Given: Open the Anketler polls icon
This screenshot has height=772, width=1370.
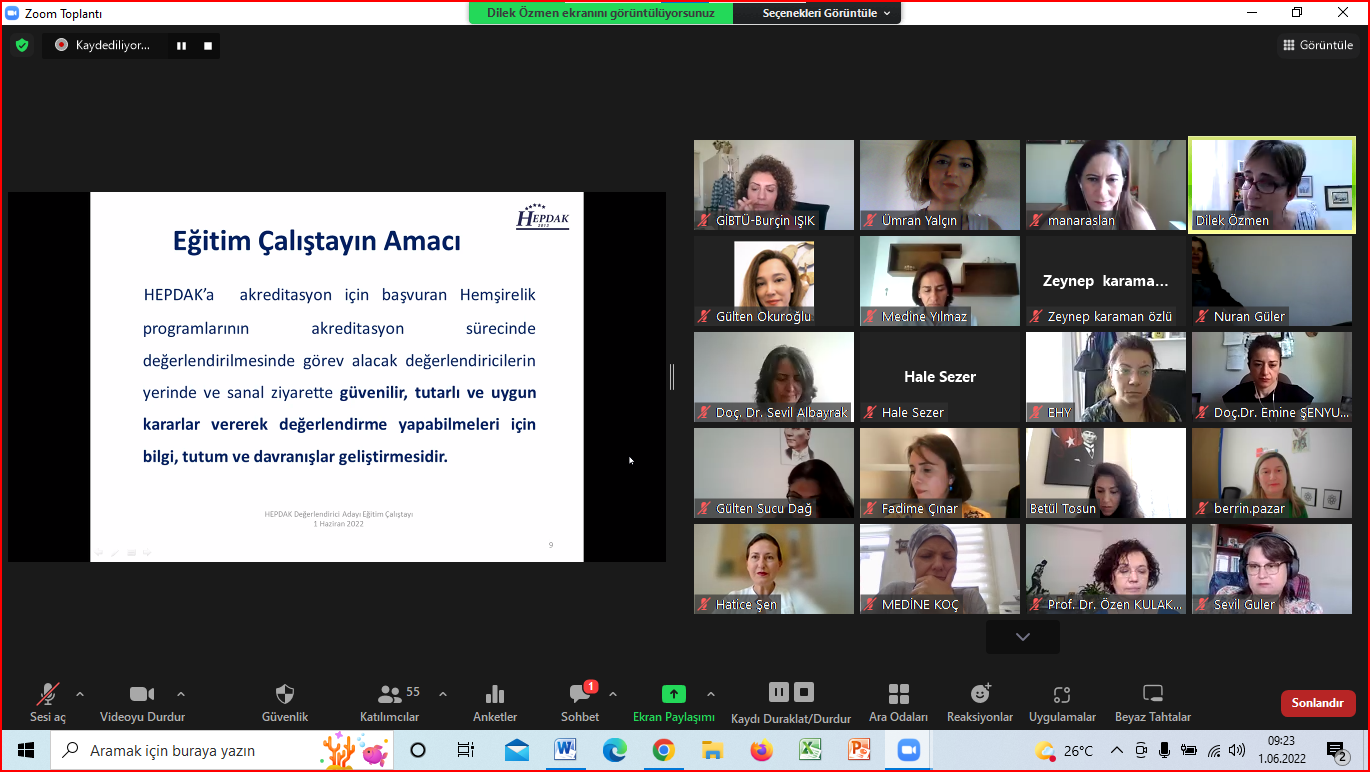Looking at the screenshot, I should (x=494, y=694).
